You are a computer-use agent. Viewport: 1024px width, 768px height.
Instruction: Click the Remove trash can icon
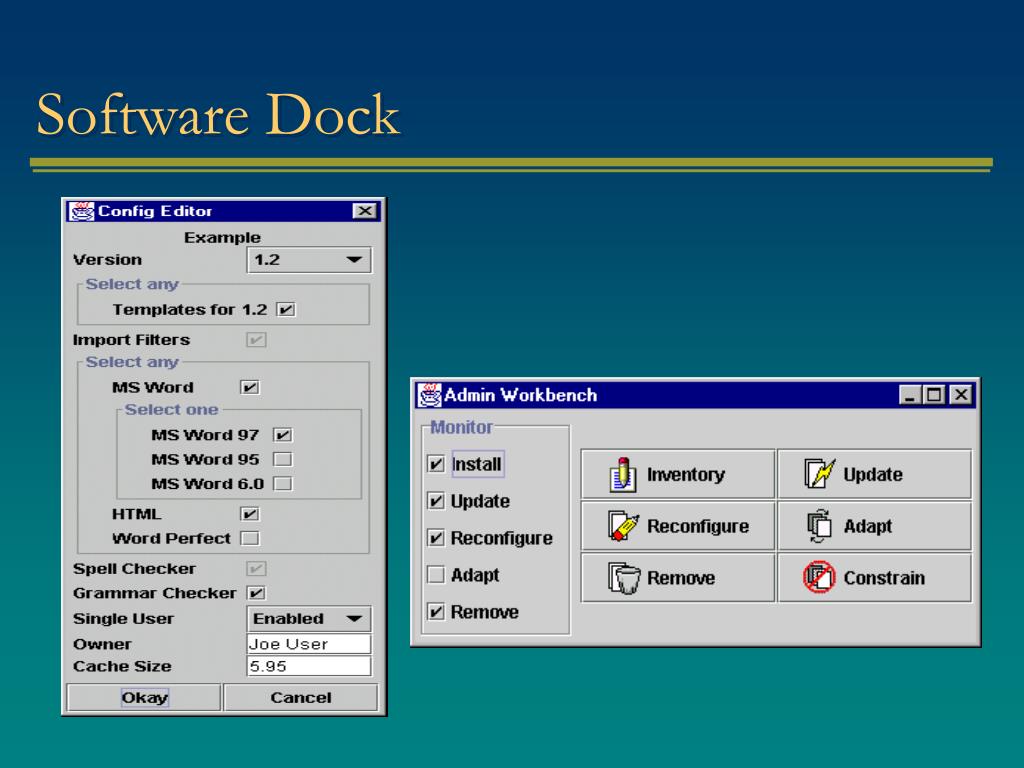pyautogui.click(x=624, y=578)
